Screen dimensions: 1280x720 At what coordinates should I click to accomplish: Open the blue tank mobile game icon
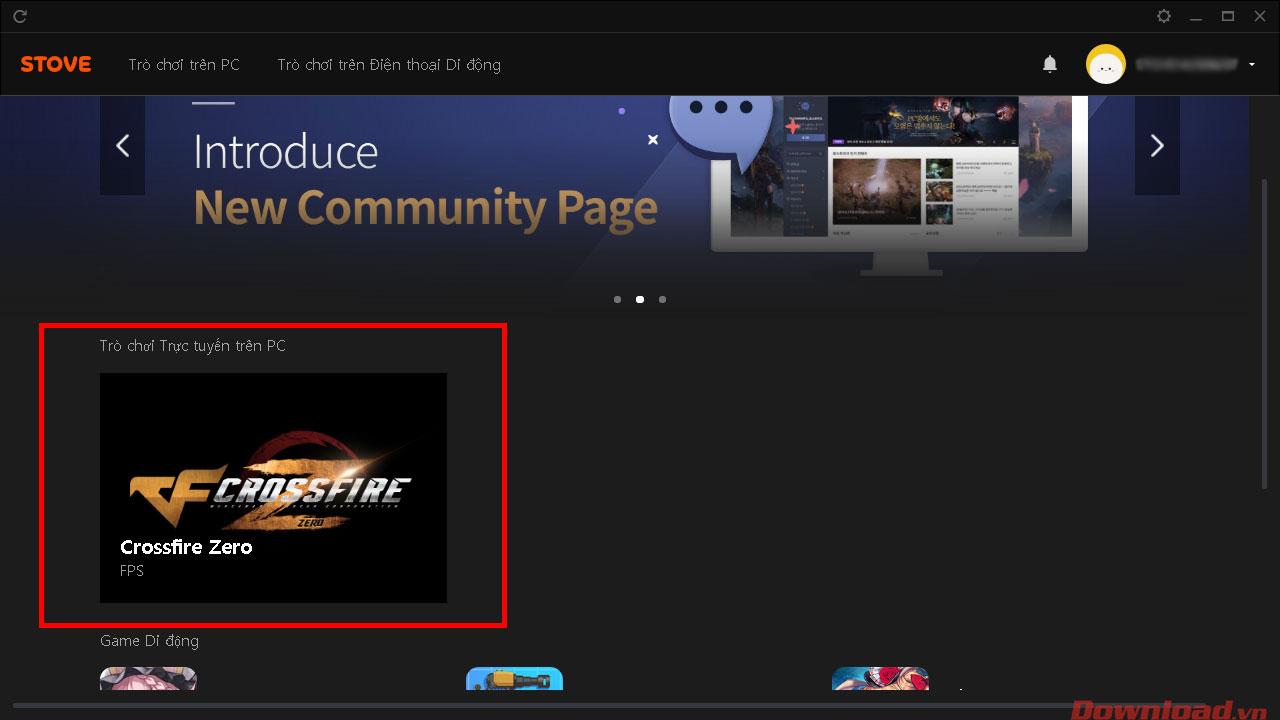point(514,679)
